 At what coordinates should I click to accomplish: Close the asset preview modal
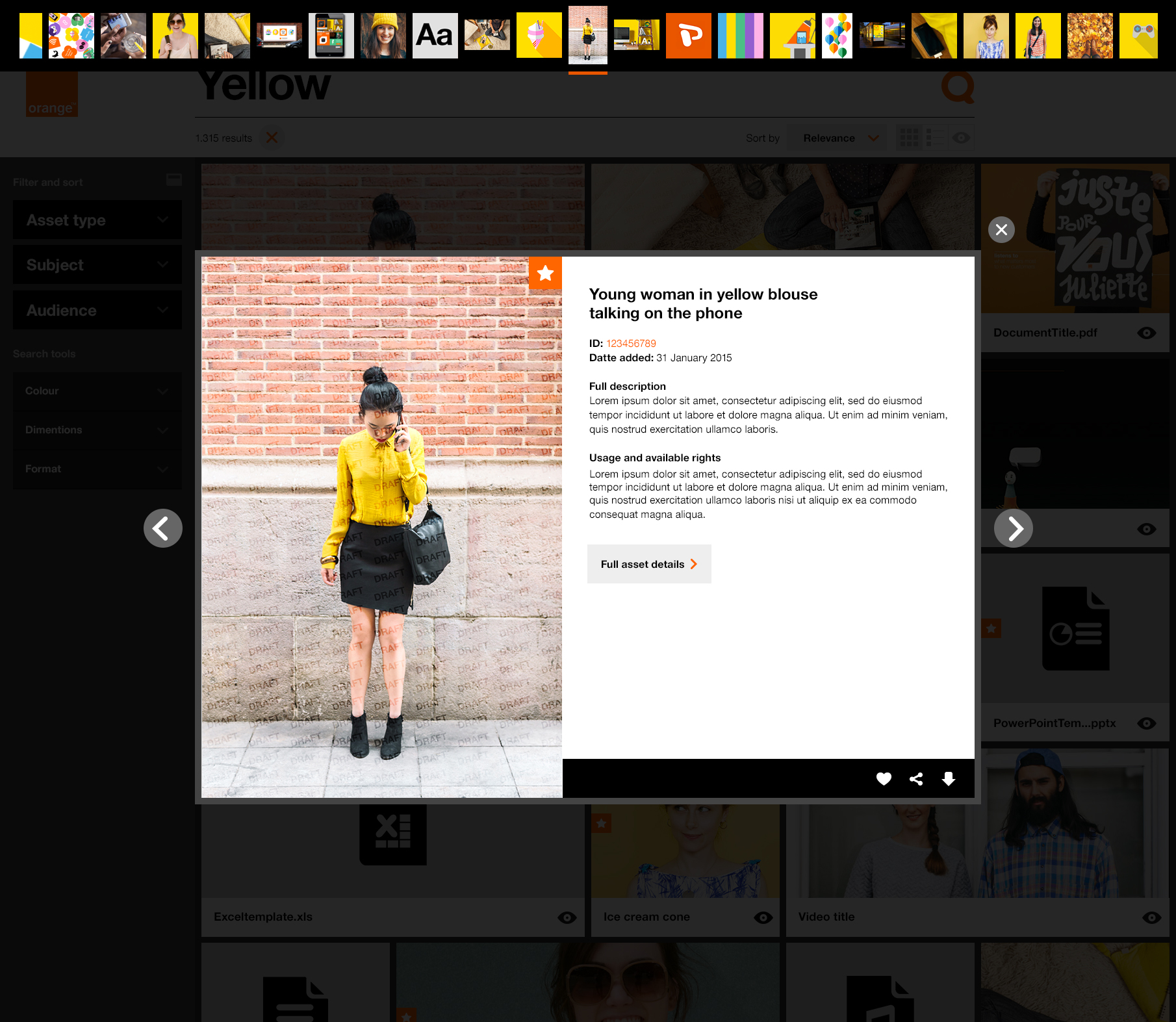click(1001, 229)
